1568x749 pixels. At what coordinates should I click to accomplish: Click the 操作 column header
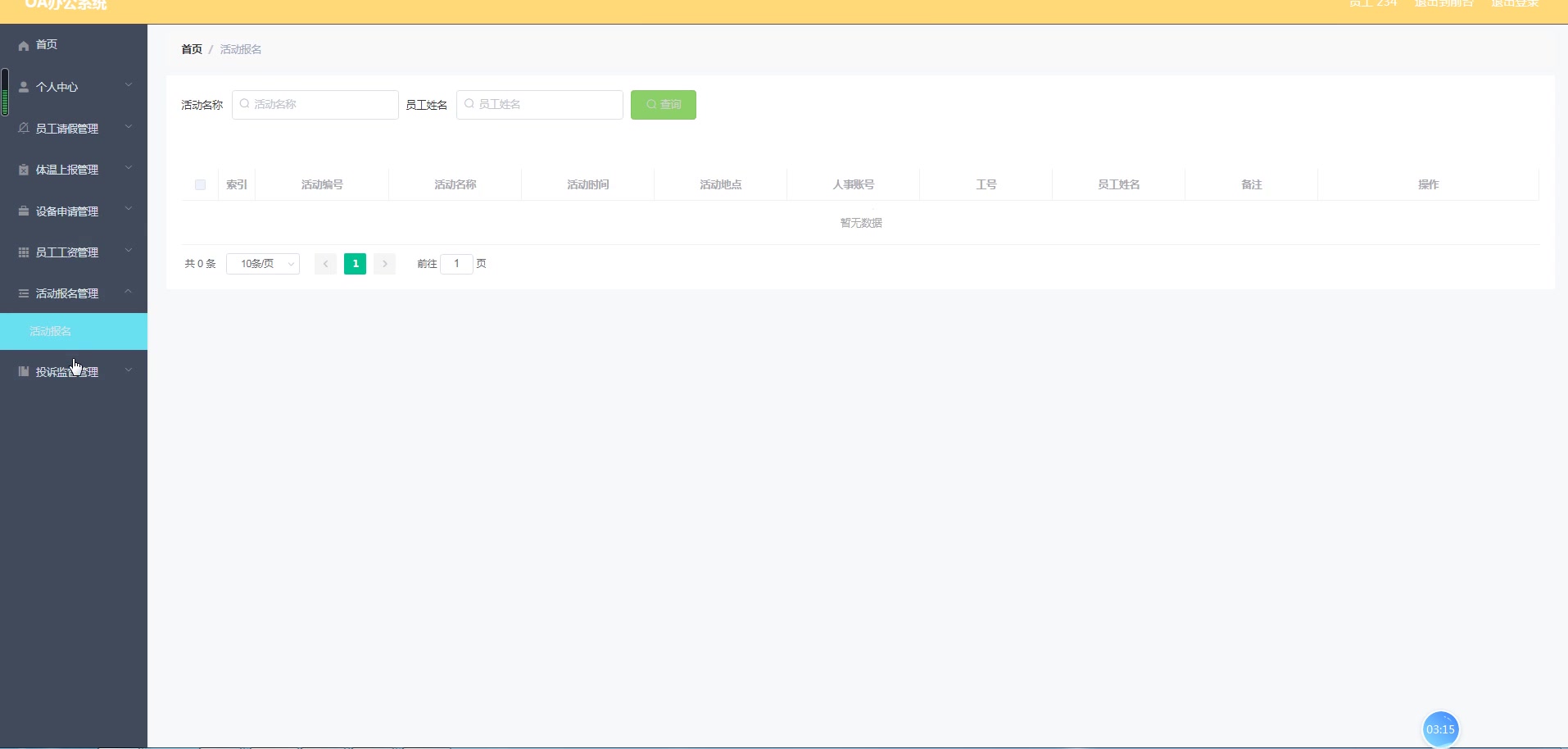(x=1429, y=185)
